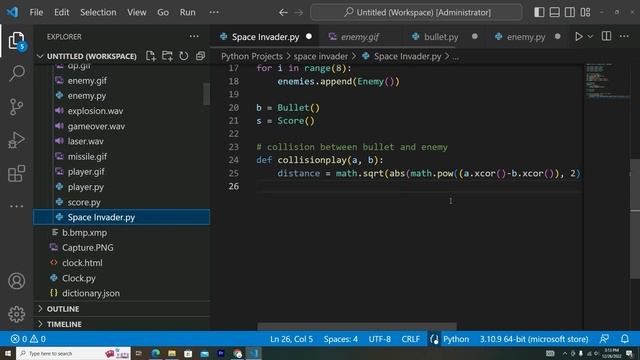
Task: Select language mode Python
Action: (x=456, y=339)
